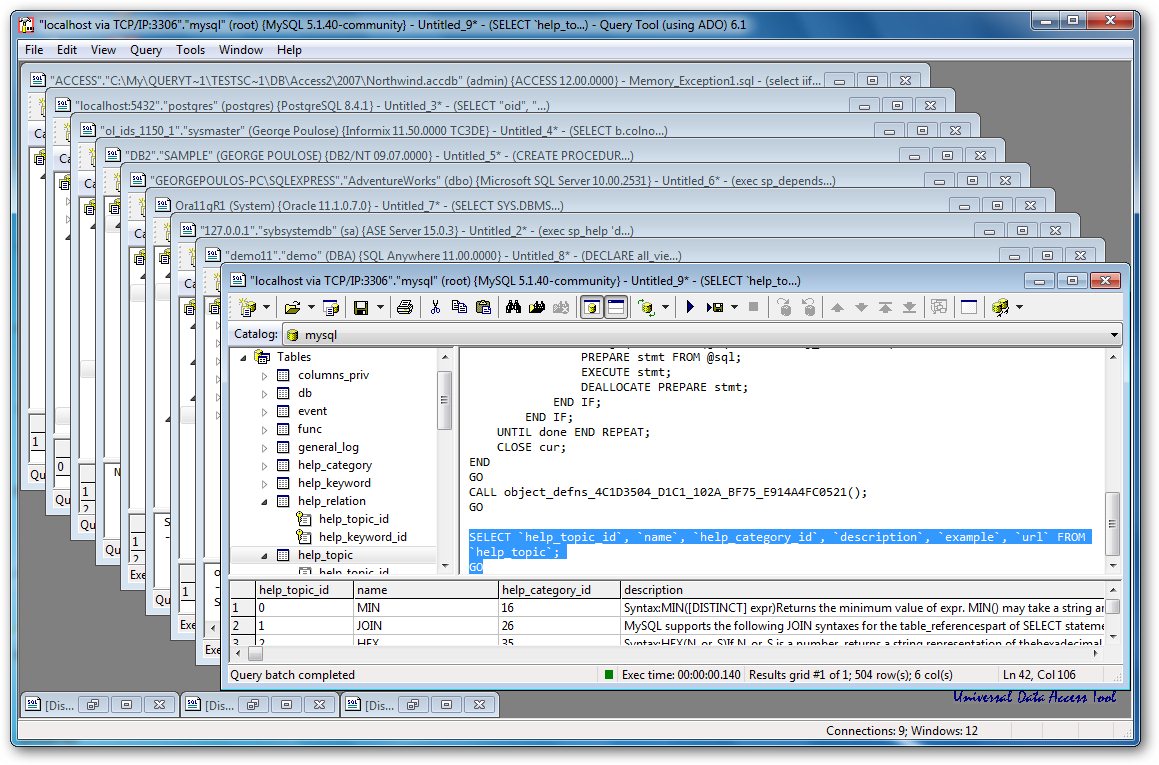Open the Window menu
This screenshot has height=765, width=1159.
(x=241, y=50)
